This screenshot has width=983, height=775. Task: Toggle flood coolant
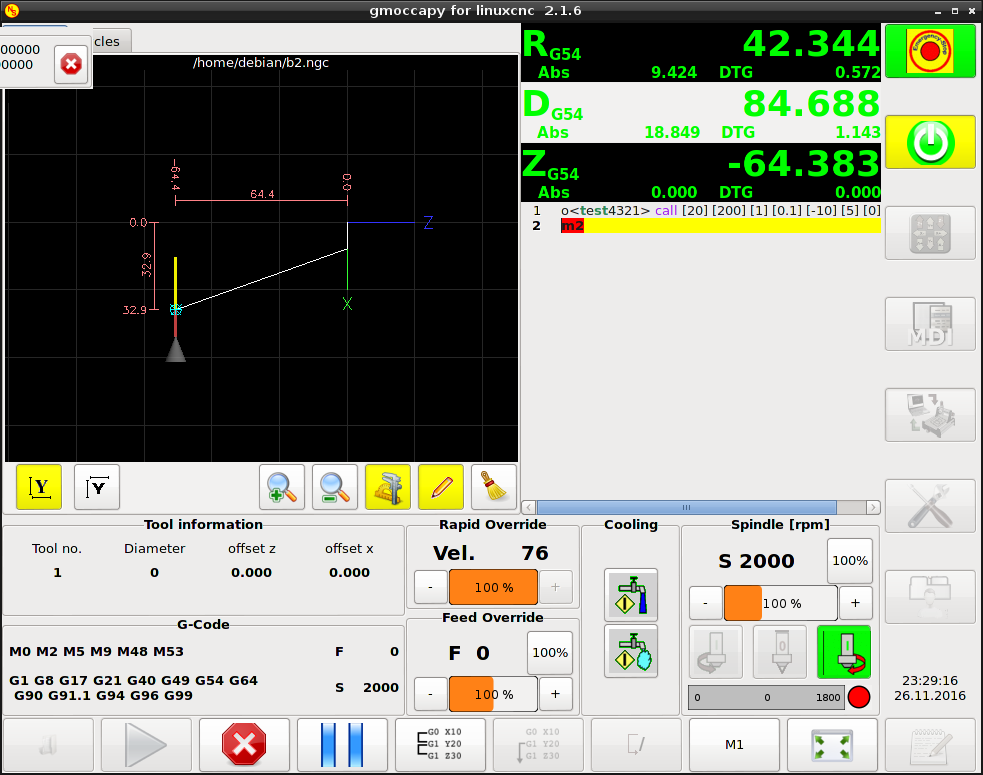[631, 595]
